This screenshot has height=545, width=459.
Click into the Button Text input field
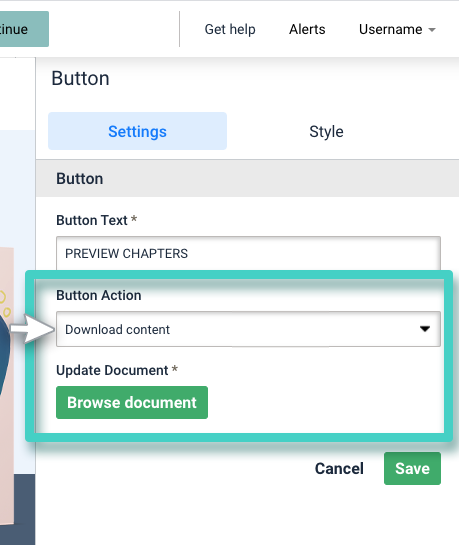point(248,253)
